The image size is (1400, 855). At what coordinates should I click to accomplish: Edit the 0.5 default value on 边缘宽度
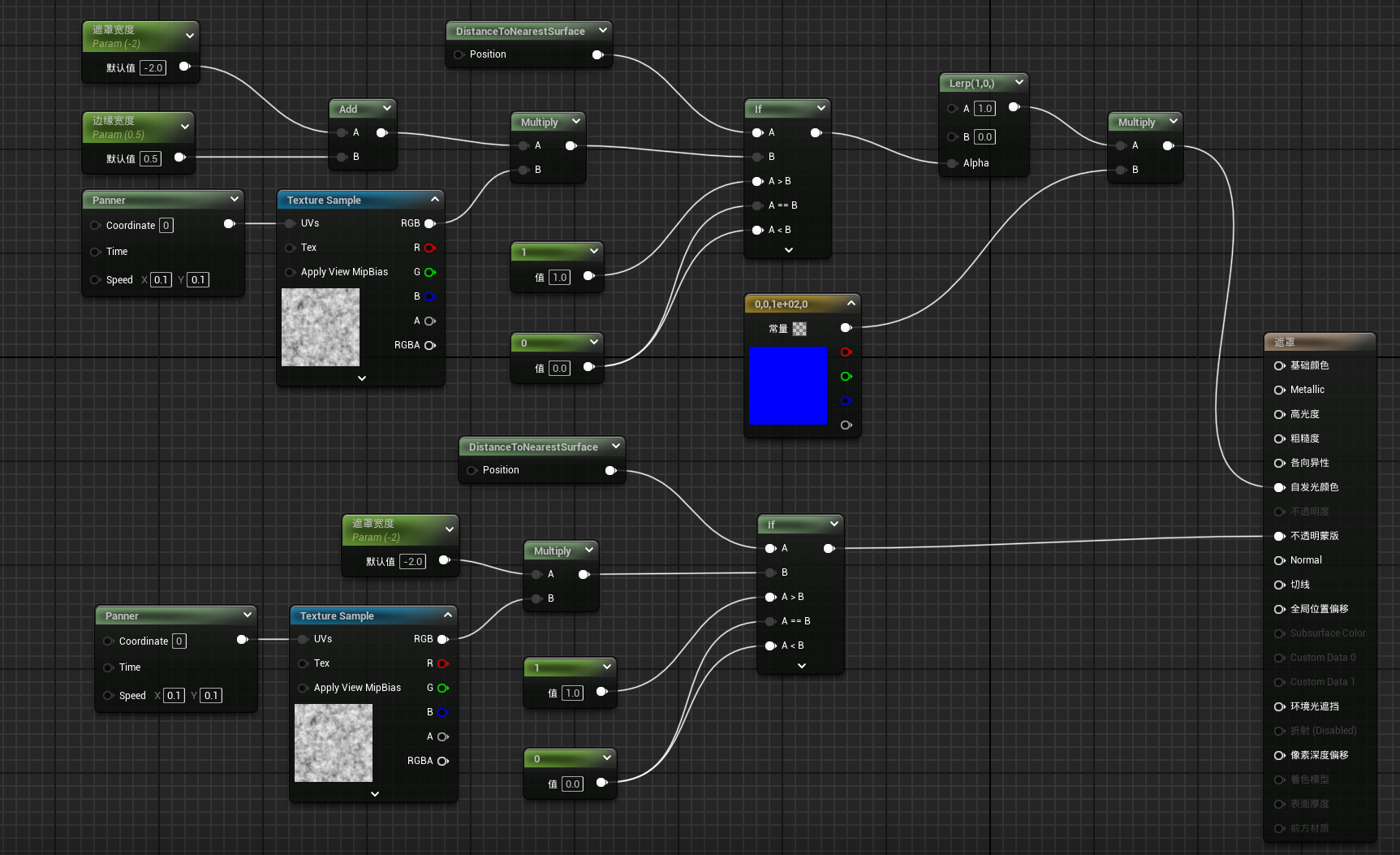click(x=150, y=159)
